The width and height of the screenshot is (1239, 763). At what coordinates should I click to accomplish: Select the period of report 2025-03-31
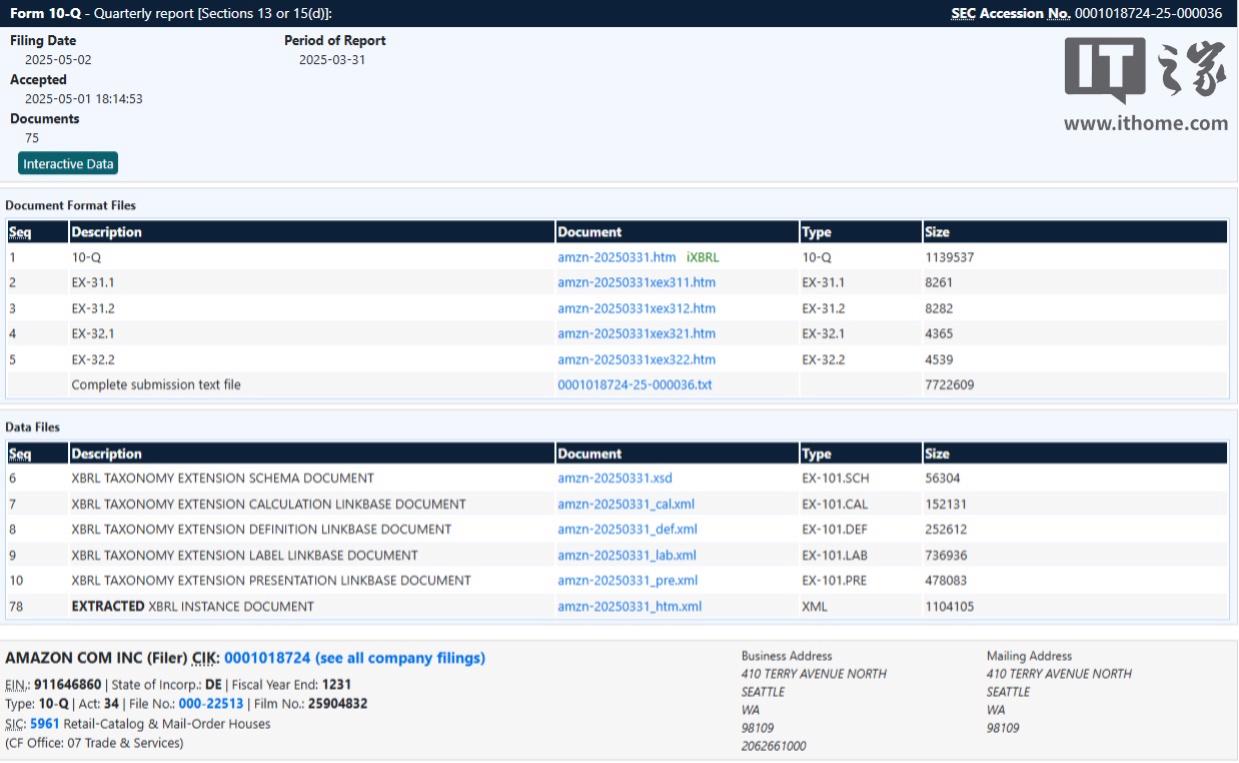point(332,60)
